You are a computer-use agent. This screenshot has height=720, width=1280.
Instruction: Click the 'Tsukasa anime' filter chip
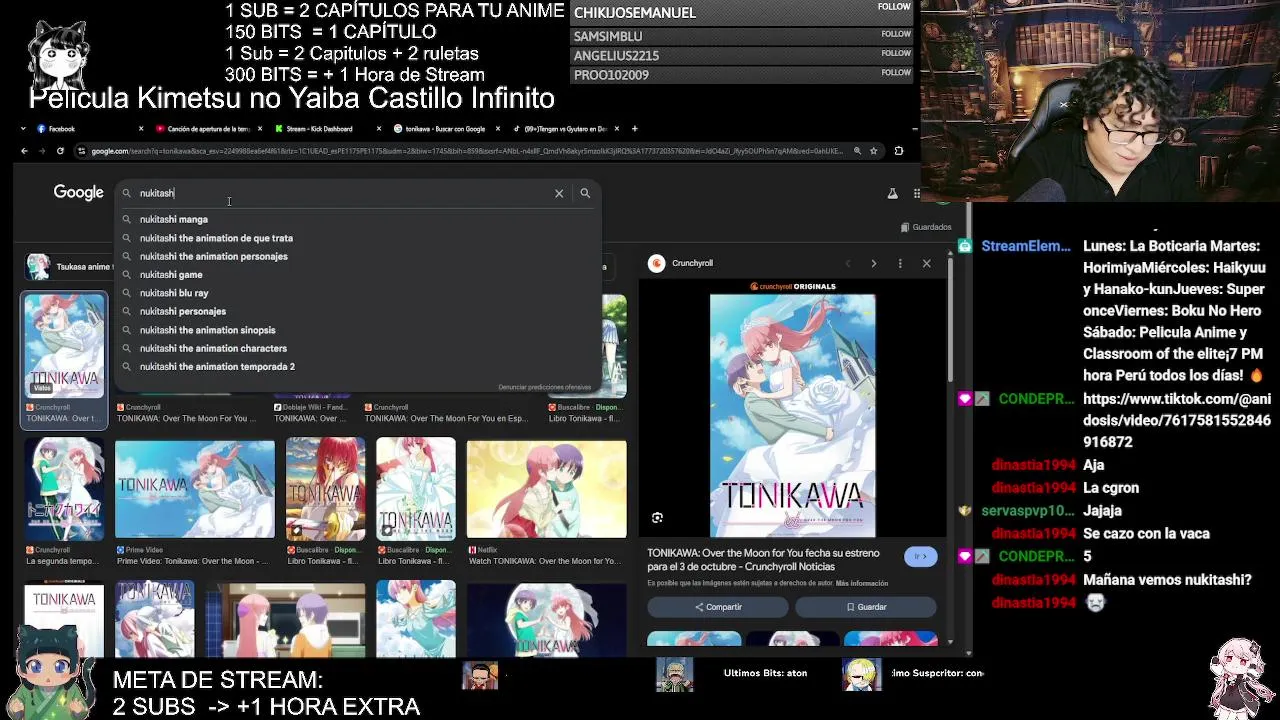click(x=68, y=267)
